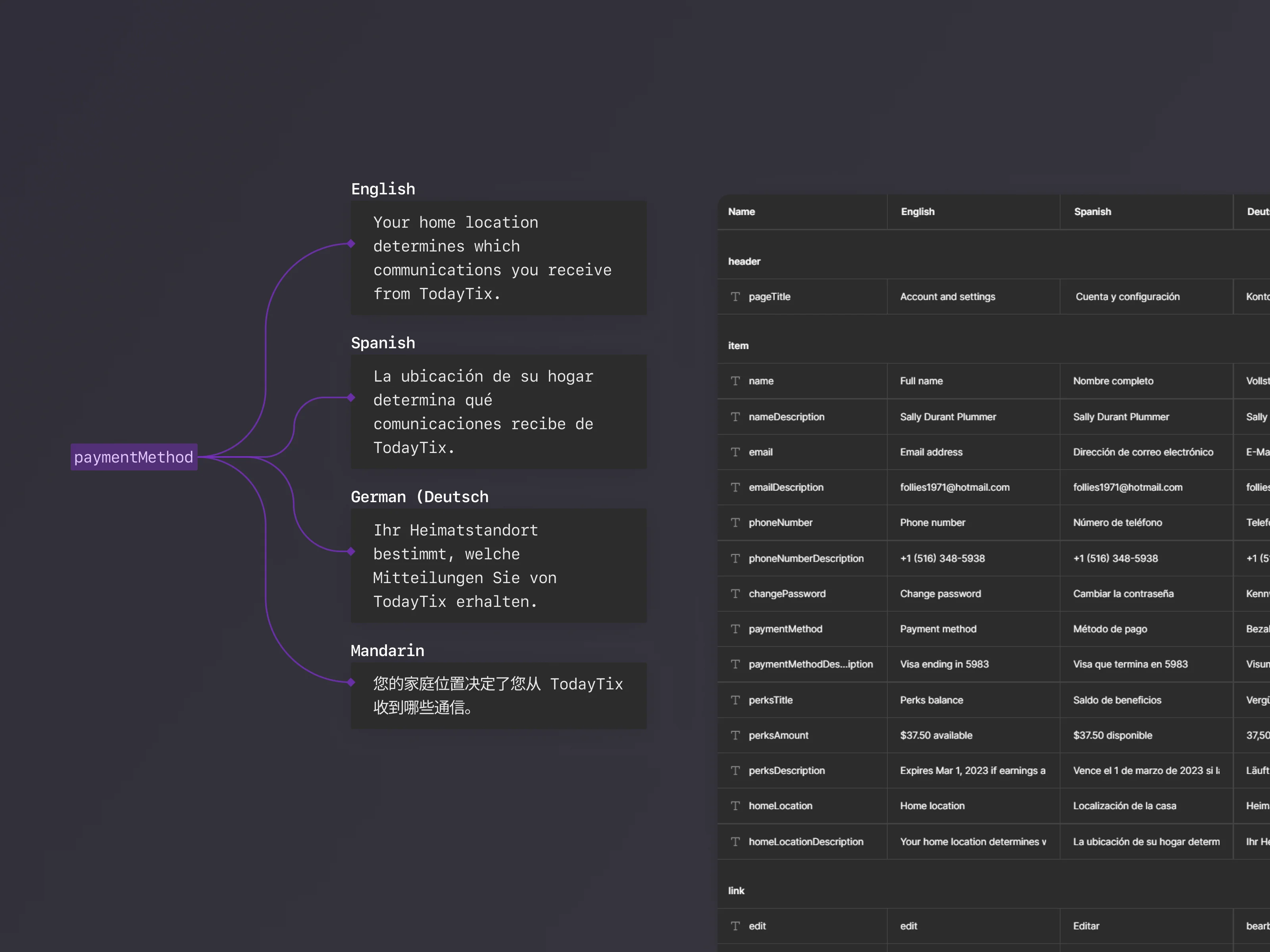Edit the Mandarin translation text box
Viewport: 1270px width, 952px height.
point(498,696)
